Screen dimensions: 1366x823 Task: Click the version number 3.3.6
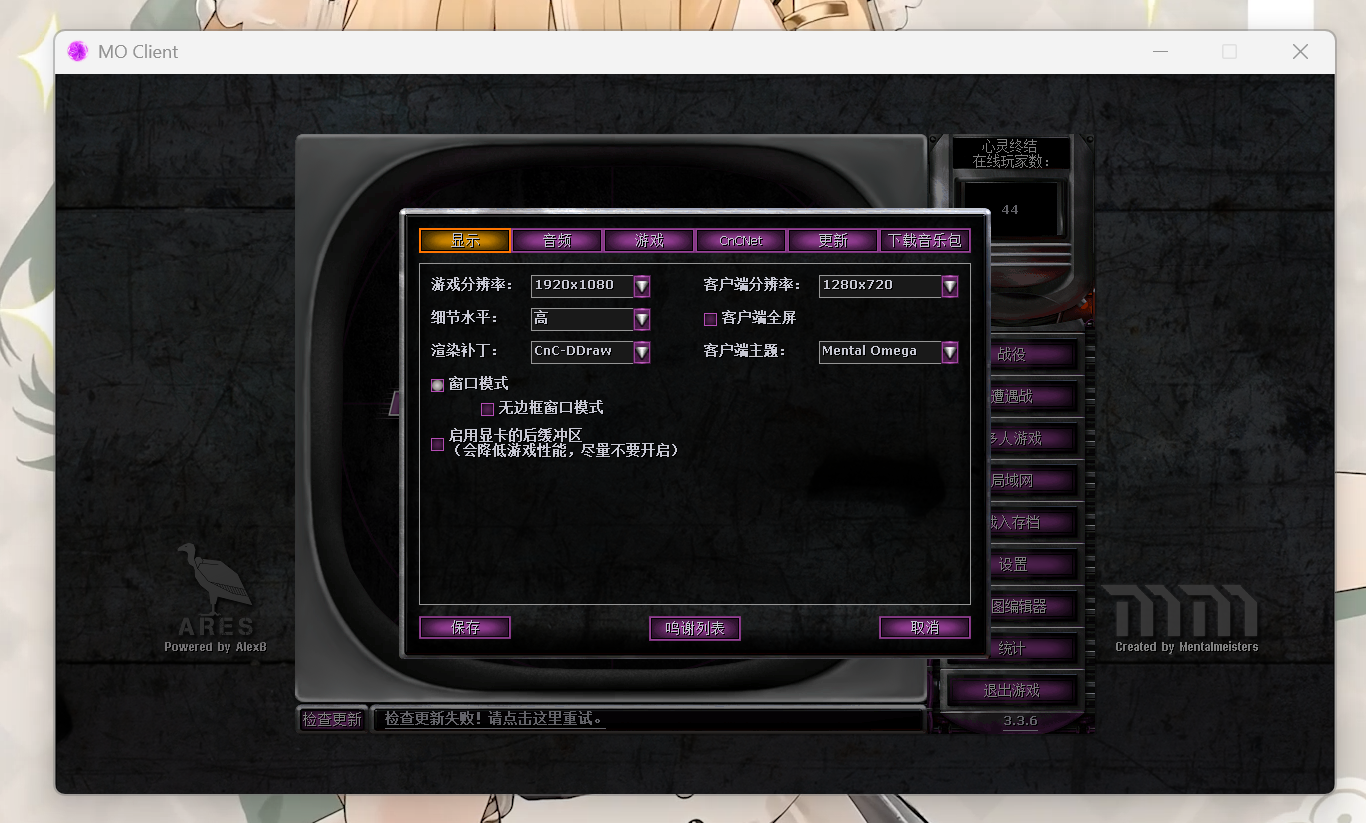click(1020, 721)
